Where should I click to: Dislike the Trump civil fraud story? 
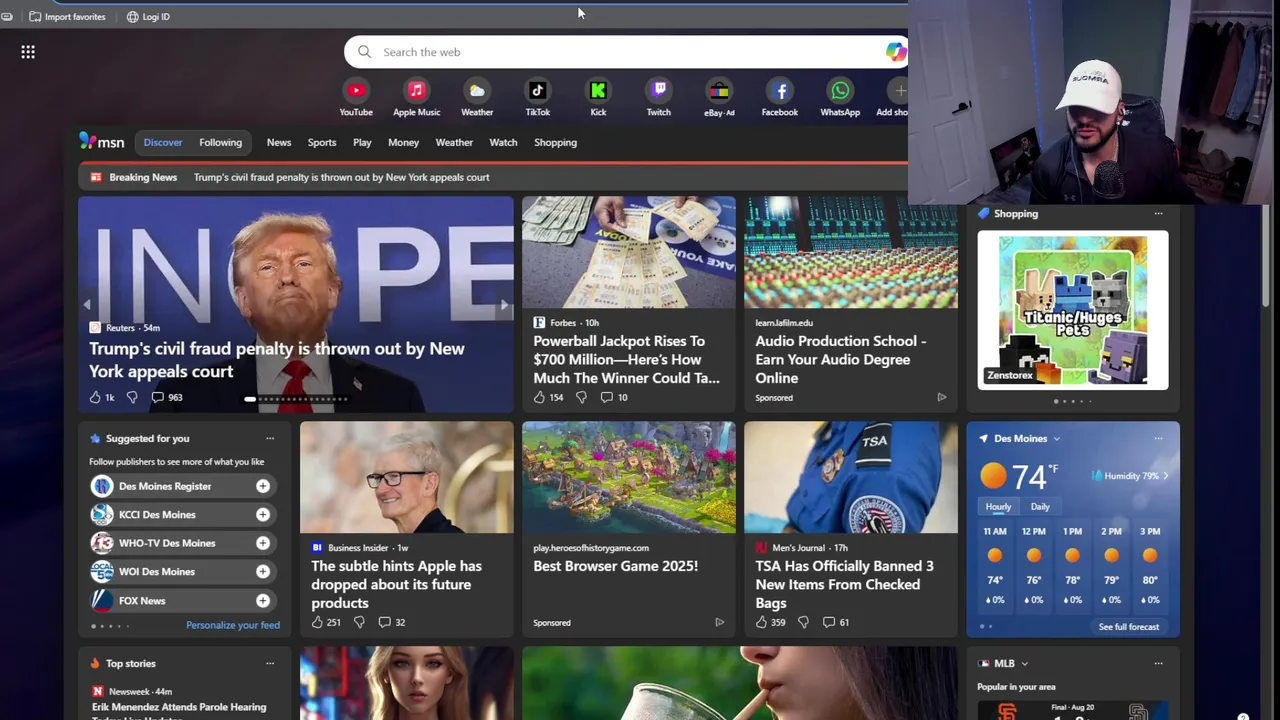[x=132, y=397]
